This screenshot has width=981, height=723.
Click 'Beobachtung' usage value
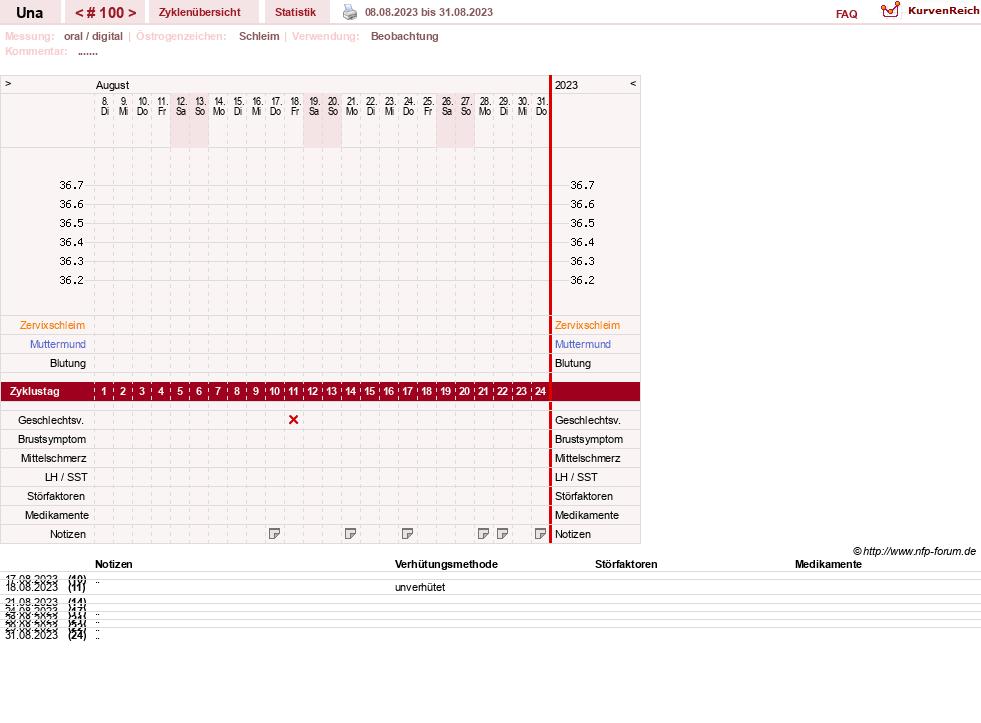[405, 36]
